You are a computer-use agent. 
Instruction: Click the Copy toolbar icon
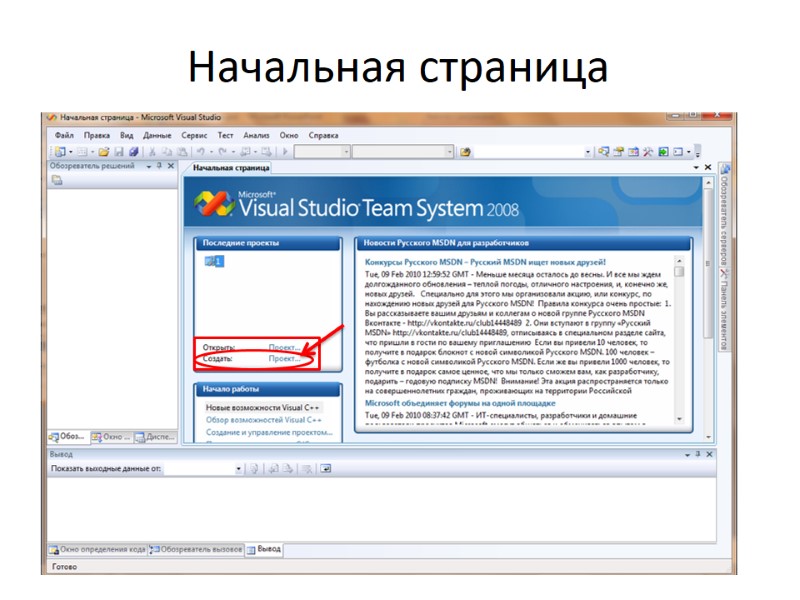[167, 152]
